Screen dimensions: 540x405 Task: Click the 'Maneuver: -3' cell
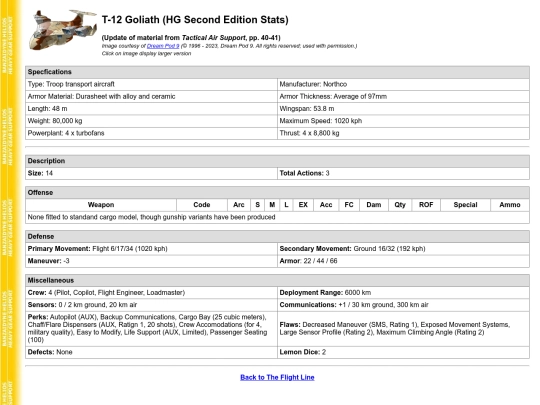tap(151, 261)
